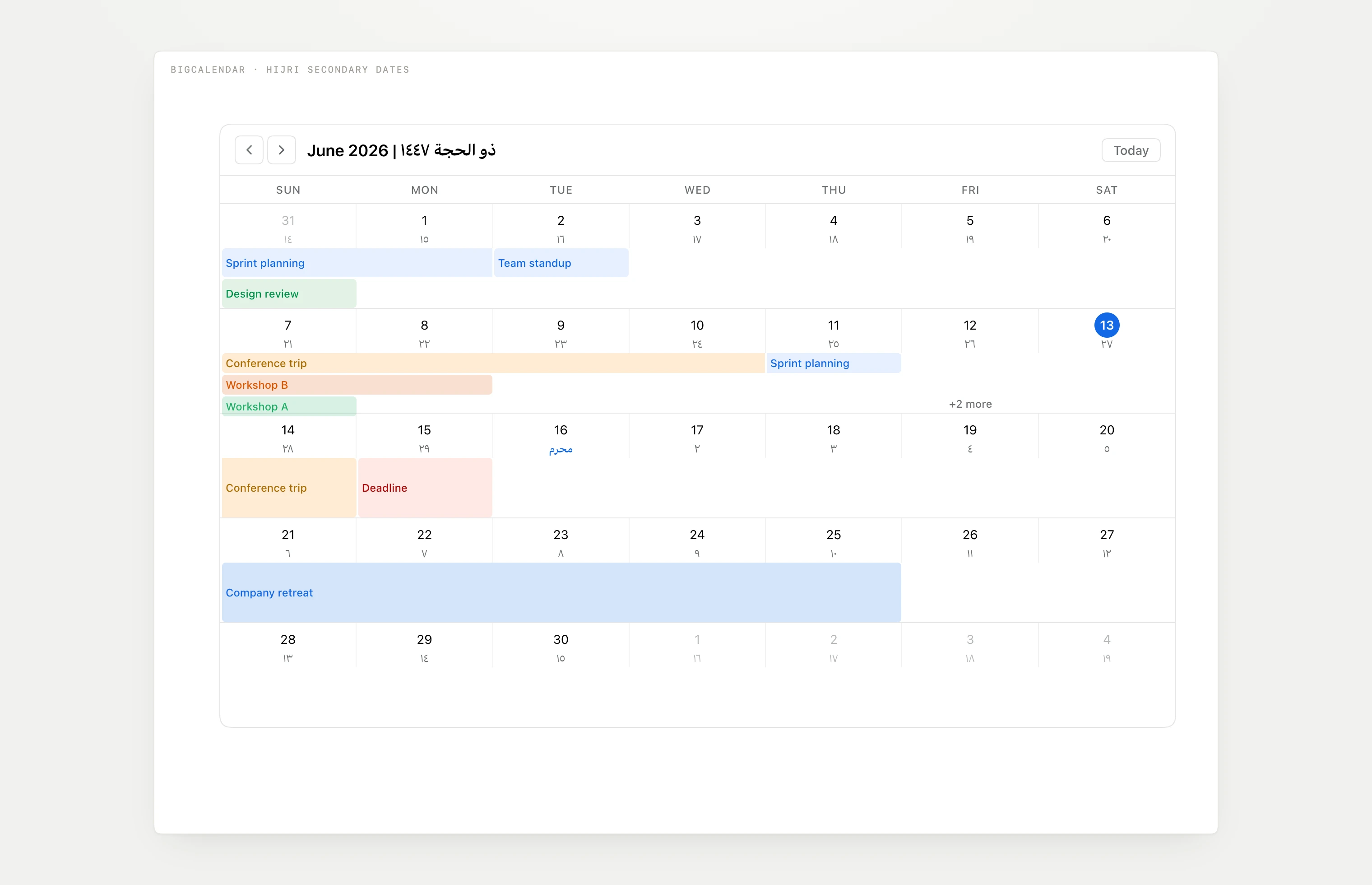The width and height of the screenshot is (1372, 885).
Task: Select date 10 on Wednesday
Action: pos(697,325)
